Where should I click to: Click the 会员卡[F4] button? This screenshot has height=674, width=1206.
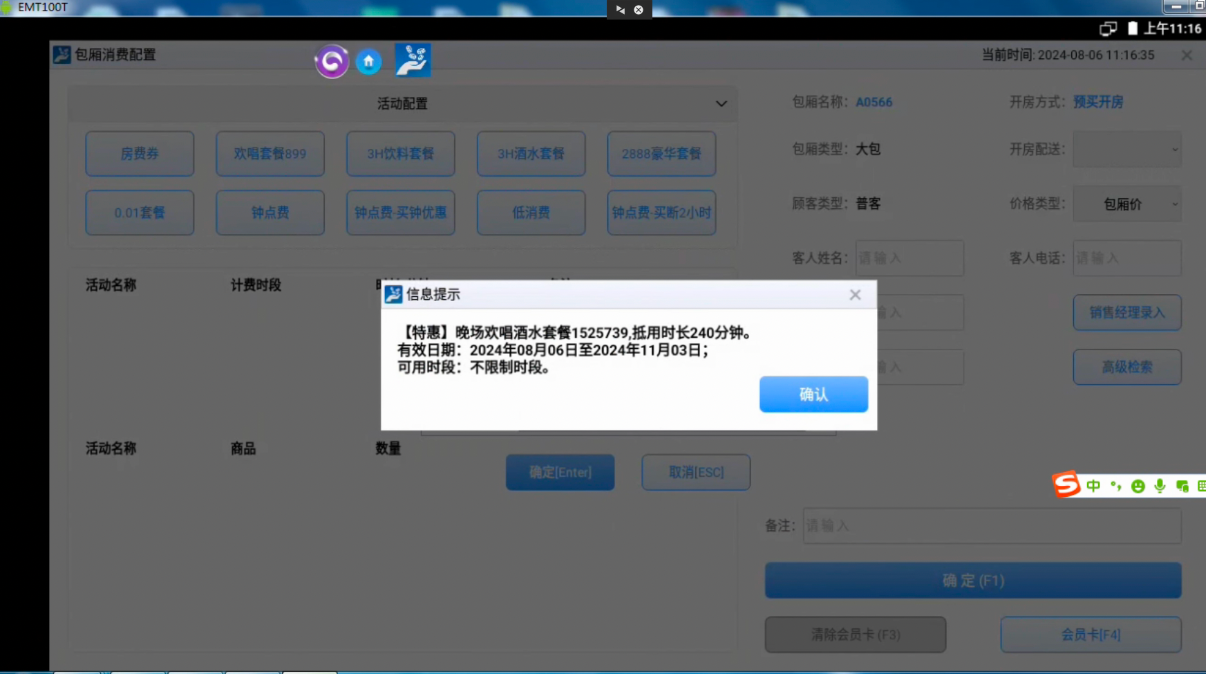coord(1090,634)
